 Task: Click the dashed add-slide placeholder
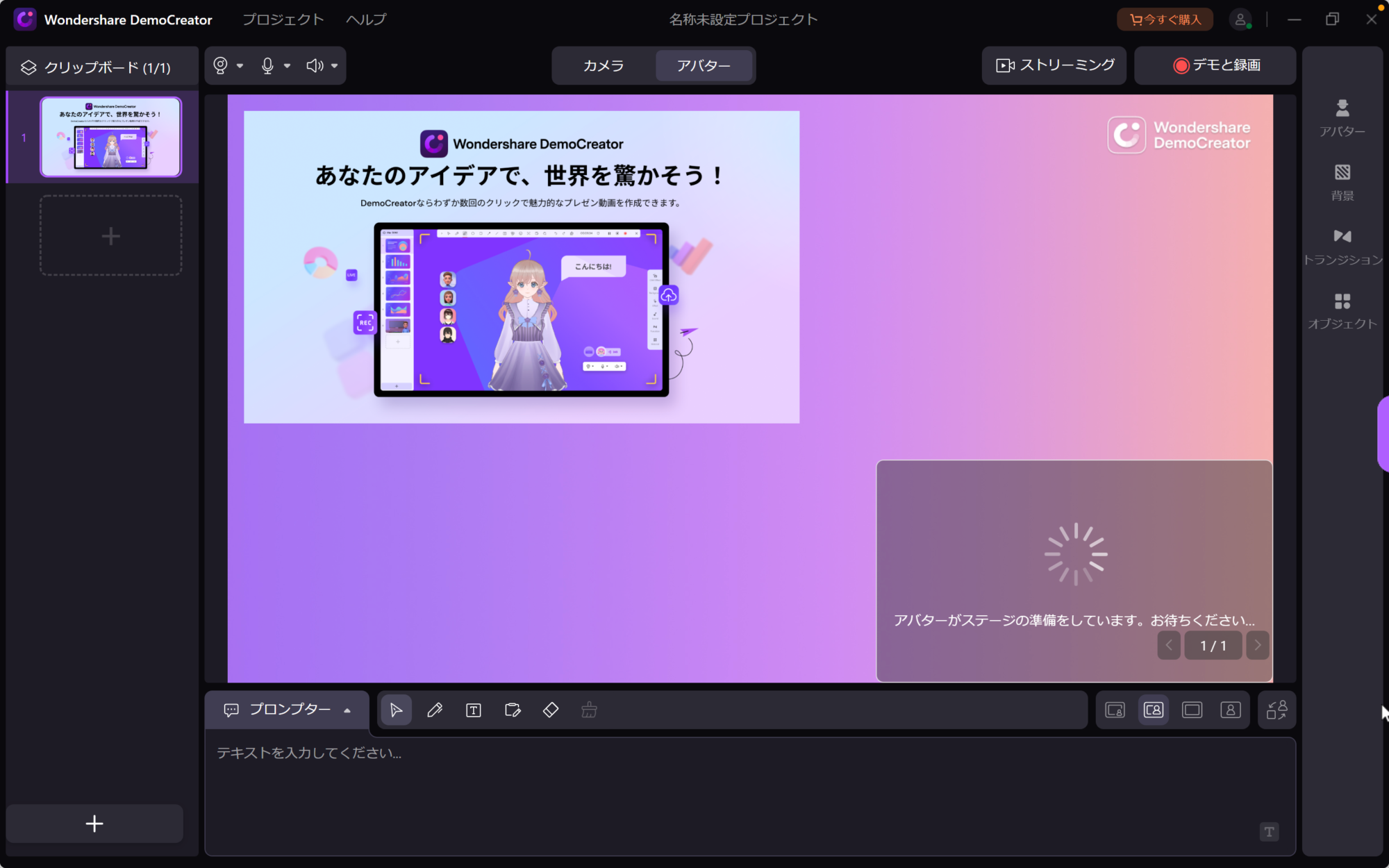coord(111,235)
